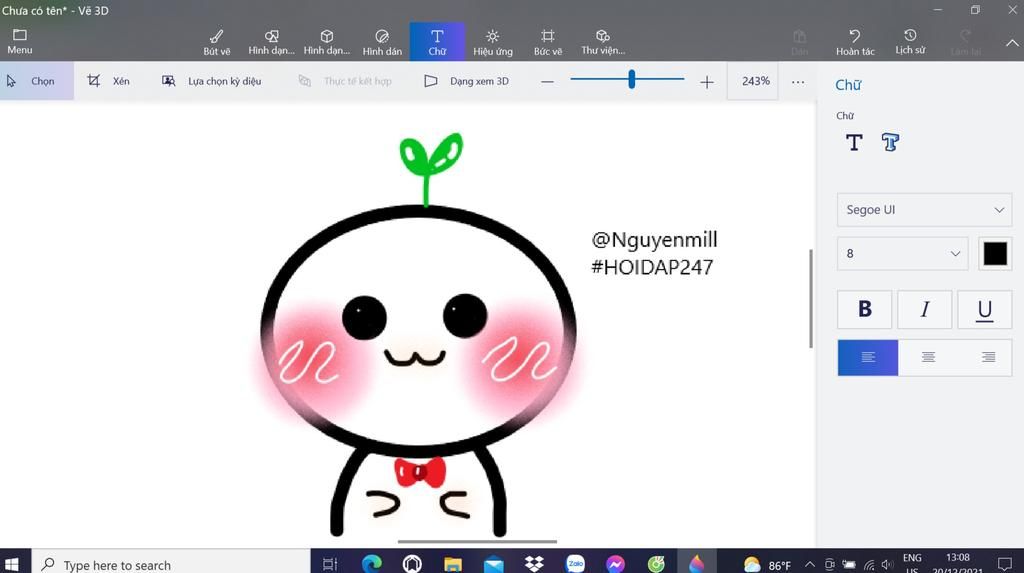Collapse the ribbon with the chevron

(1012, 43)
